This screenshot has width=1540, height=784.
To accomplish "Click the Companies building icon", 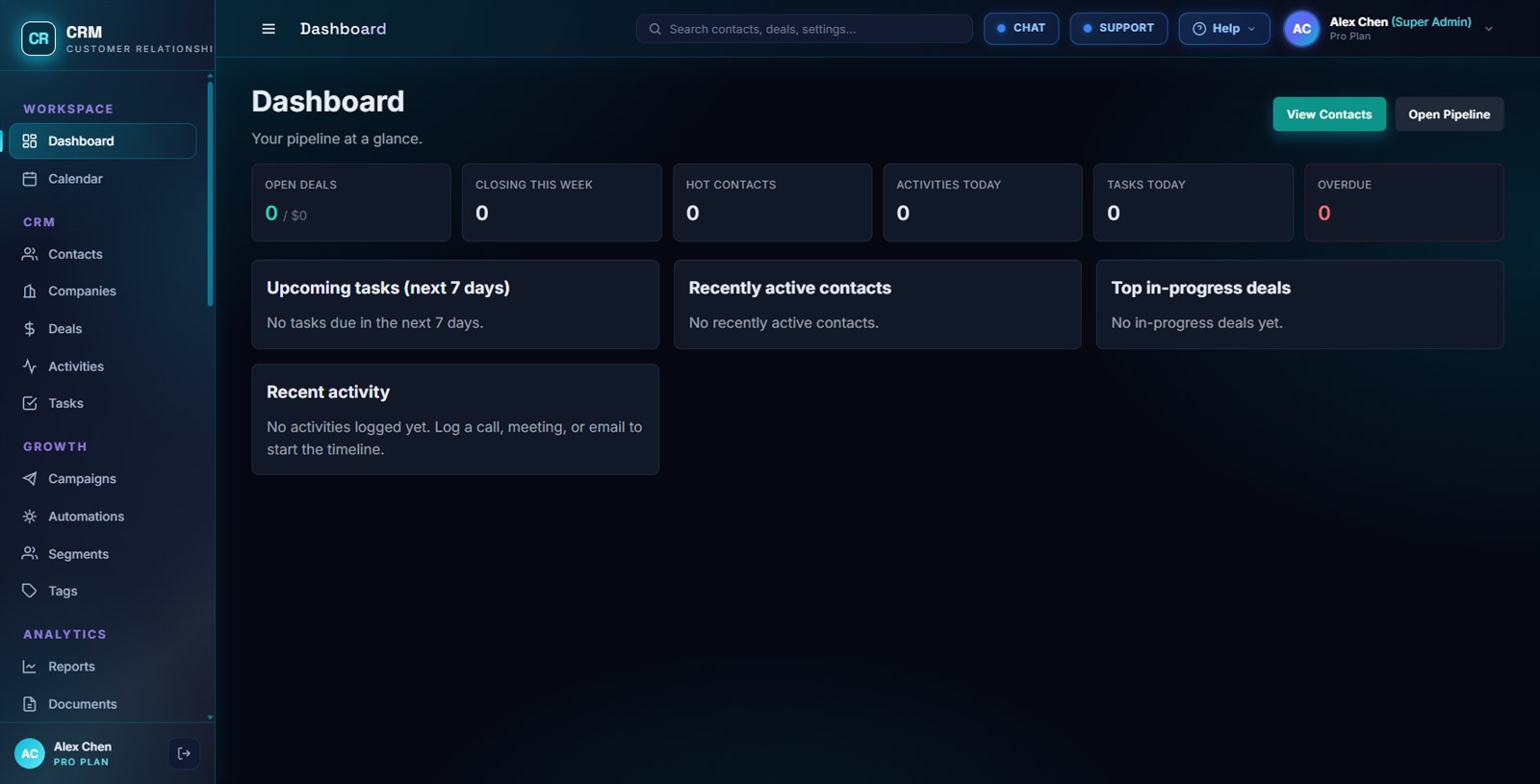I will click(x=30, y=291).
